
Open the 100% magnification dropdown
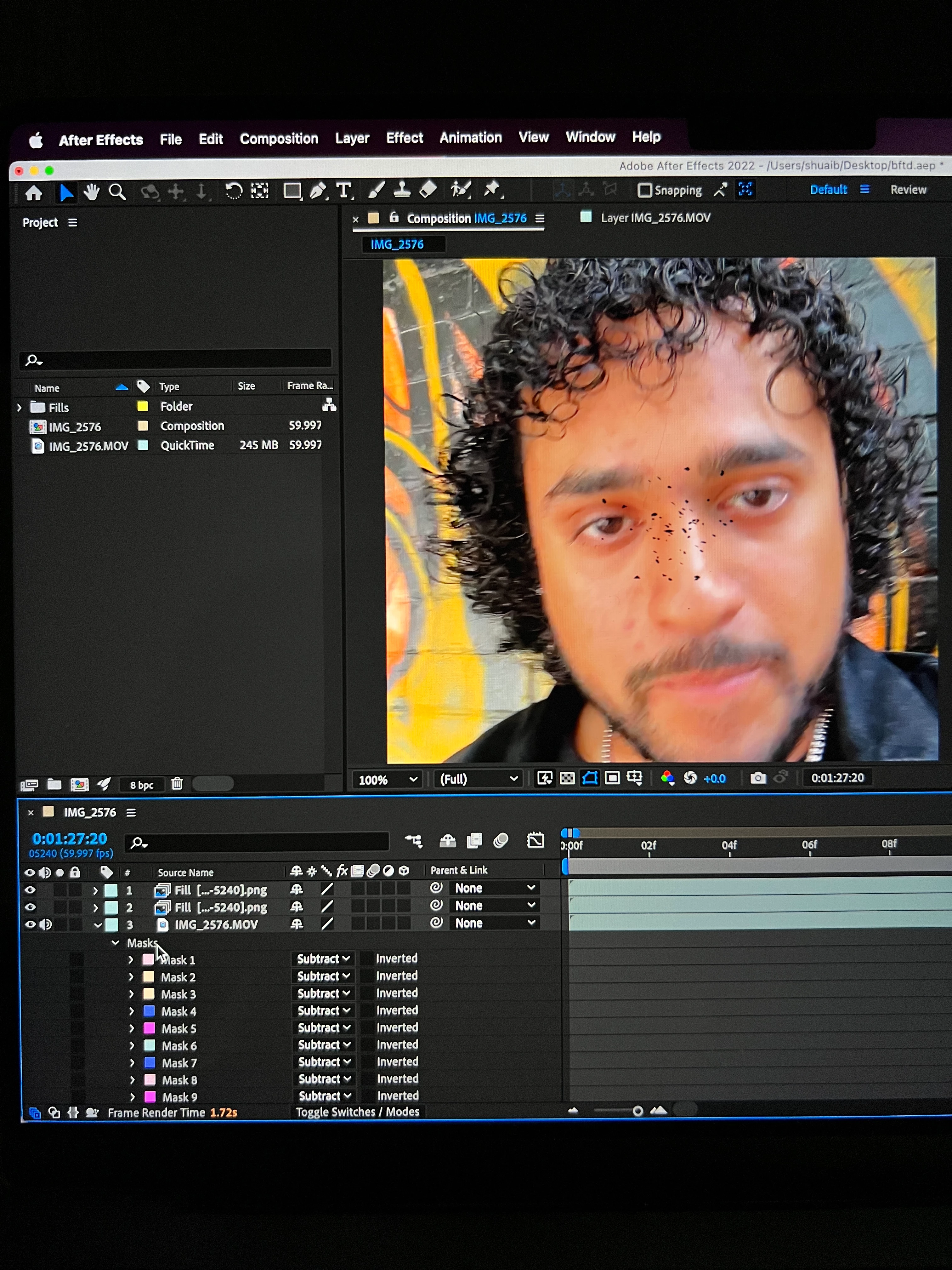(388, 780)
